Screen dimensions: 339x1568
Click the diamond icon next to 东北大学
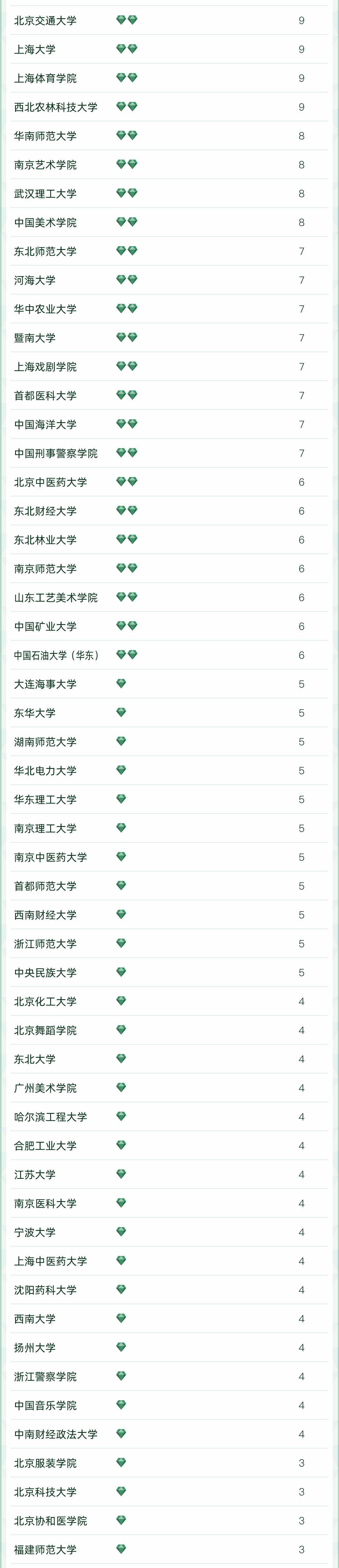click(121, 1058)
